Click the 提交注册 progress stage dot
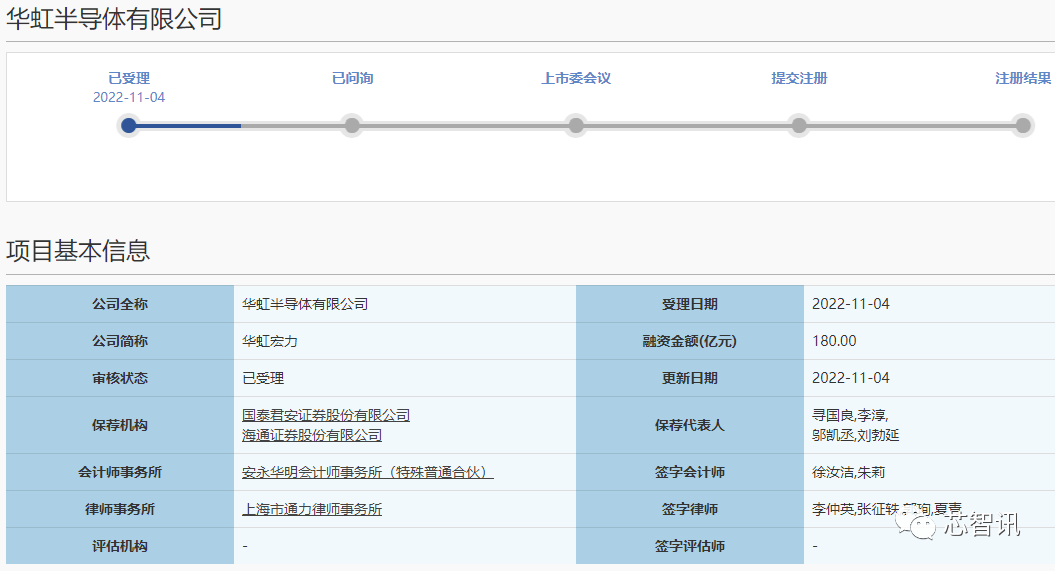Screen dimensions: 1055x571 tap(799, 125)
